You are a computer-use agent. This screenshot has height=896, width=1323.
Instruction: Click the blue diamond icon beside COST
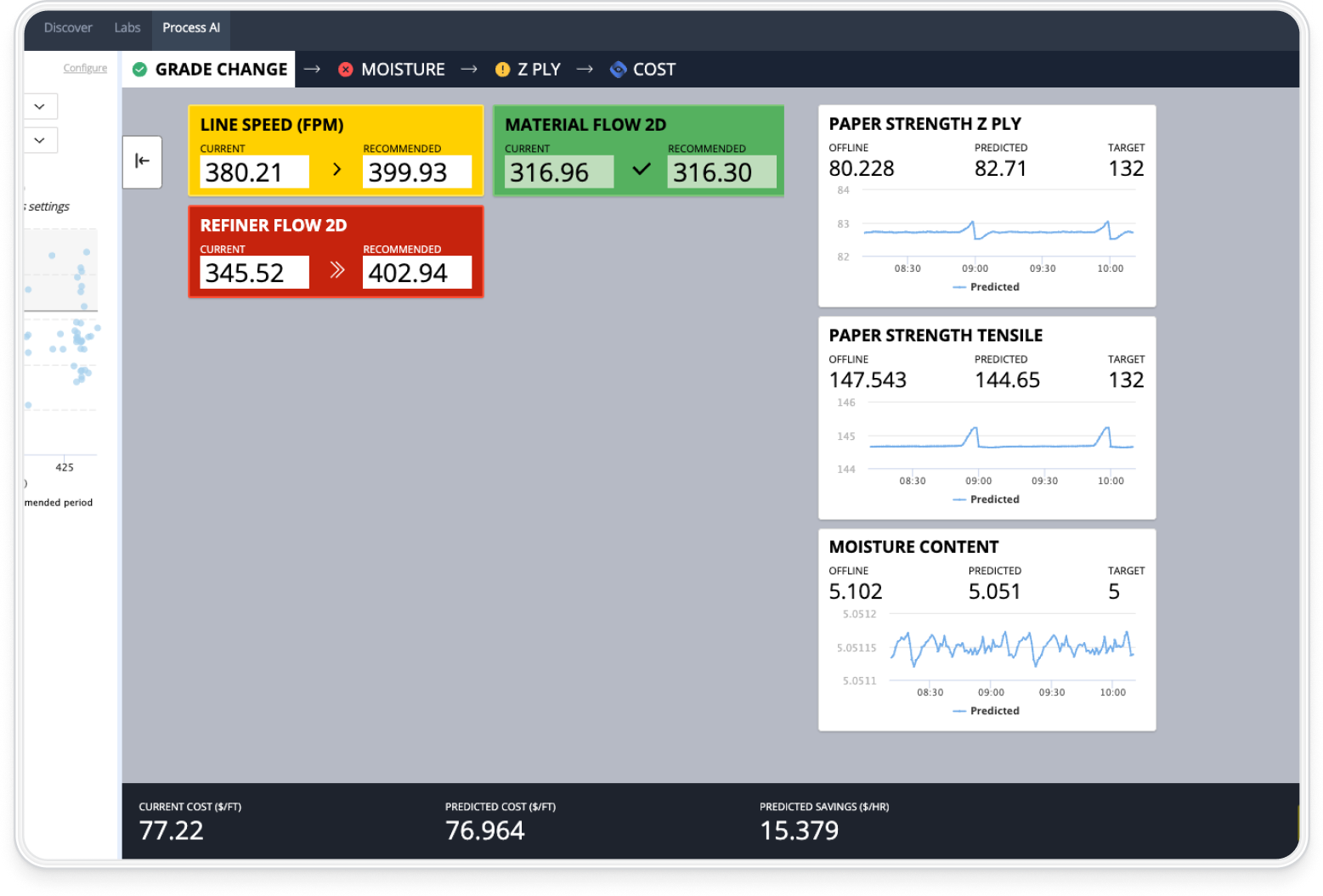[619, 70]
